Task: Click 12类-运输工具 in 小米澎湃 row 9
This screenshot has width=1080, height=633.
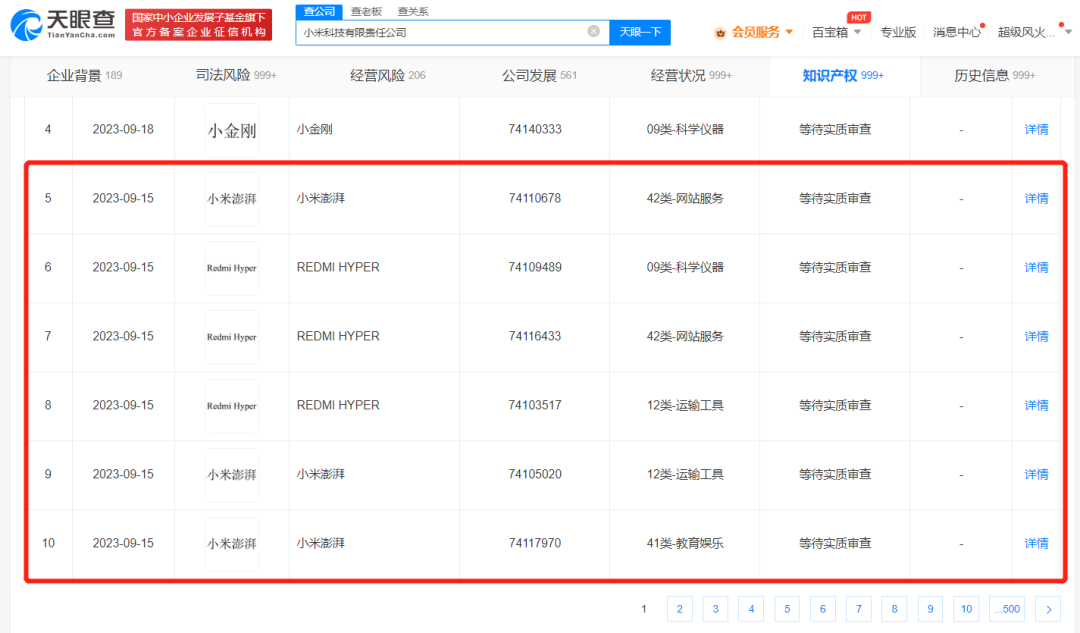Action: (685, 474)
